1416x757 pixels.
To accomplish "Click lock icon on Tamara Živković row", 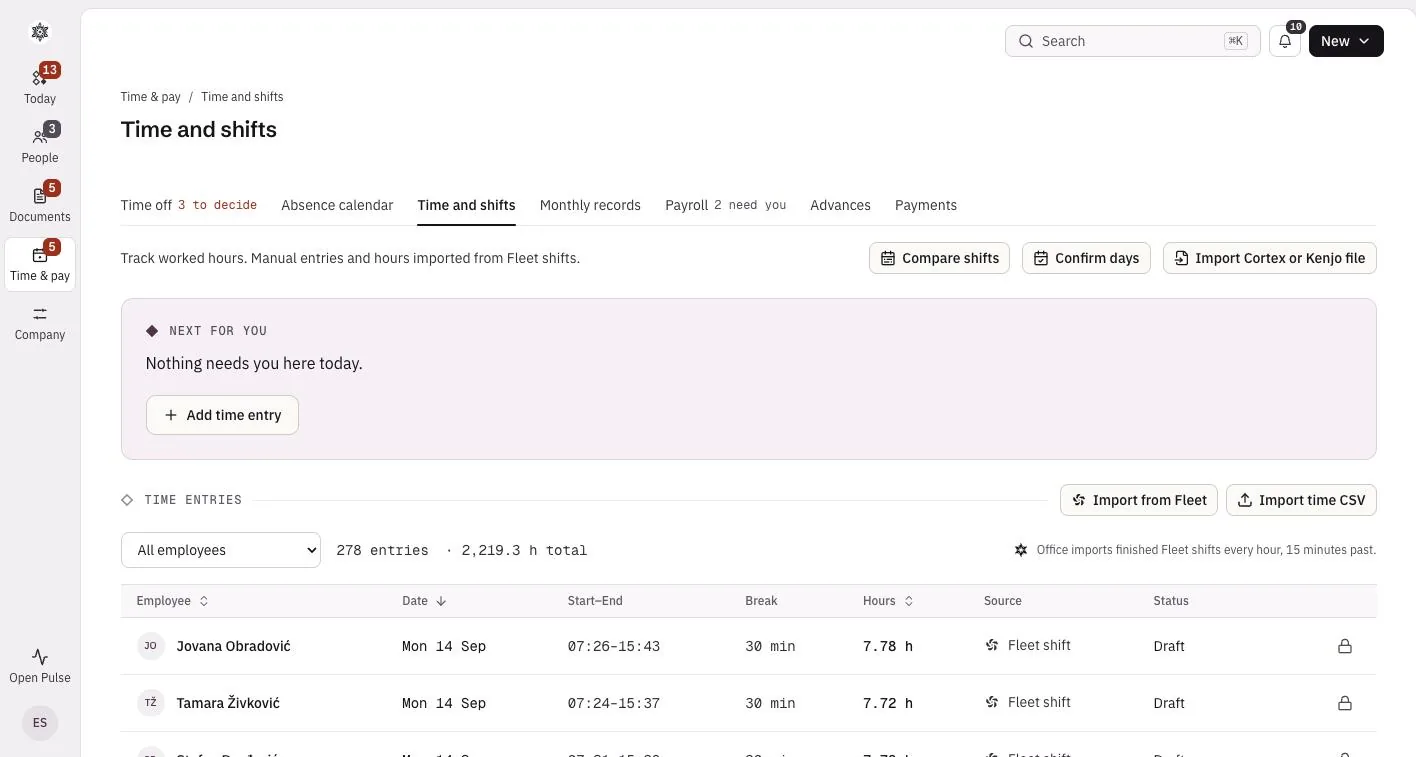I will (1345, 703).
